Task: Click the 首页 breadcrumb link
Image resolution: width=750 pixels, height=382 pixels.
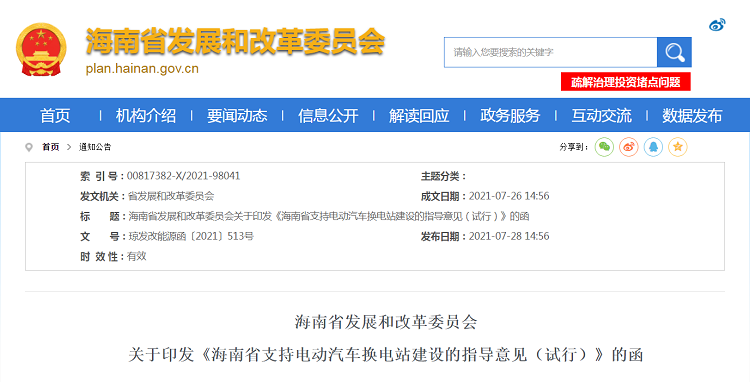Action: [51, 147]
